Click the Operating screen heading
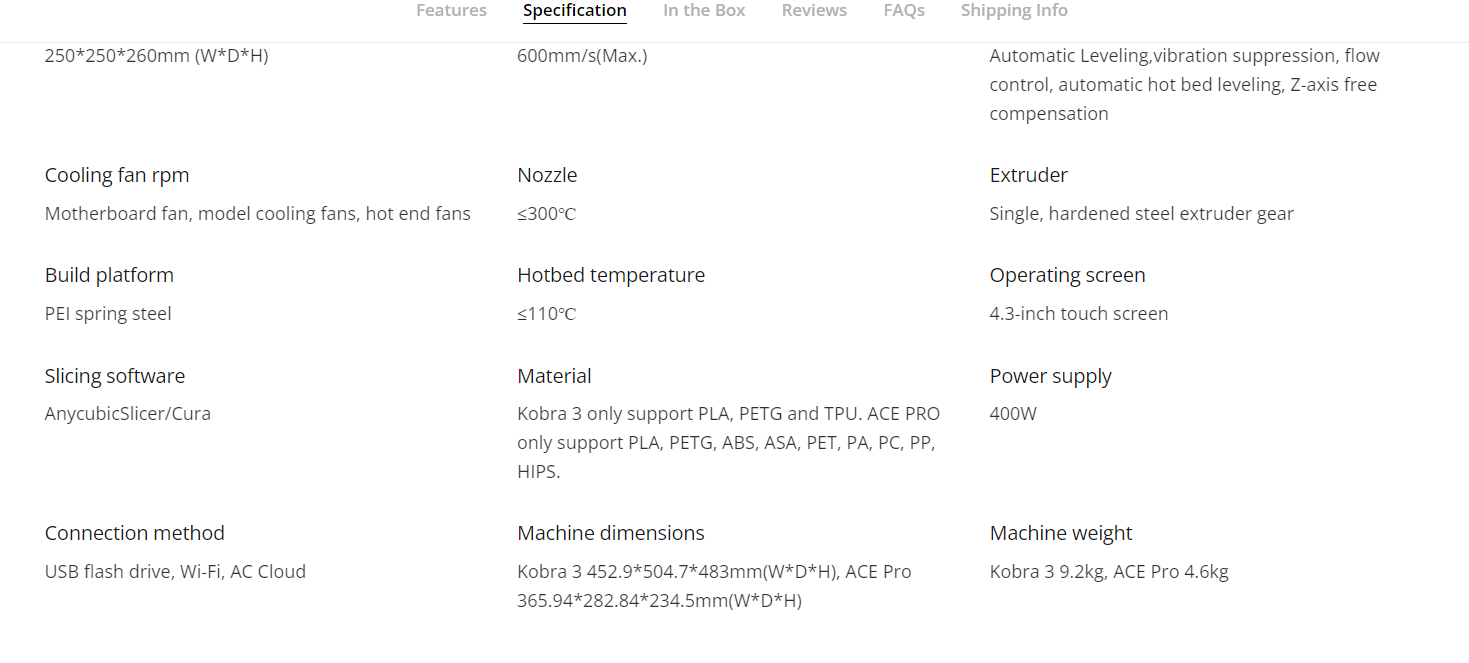1469x663 pixels. [x=1067, y=275]
